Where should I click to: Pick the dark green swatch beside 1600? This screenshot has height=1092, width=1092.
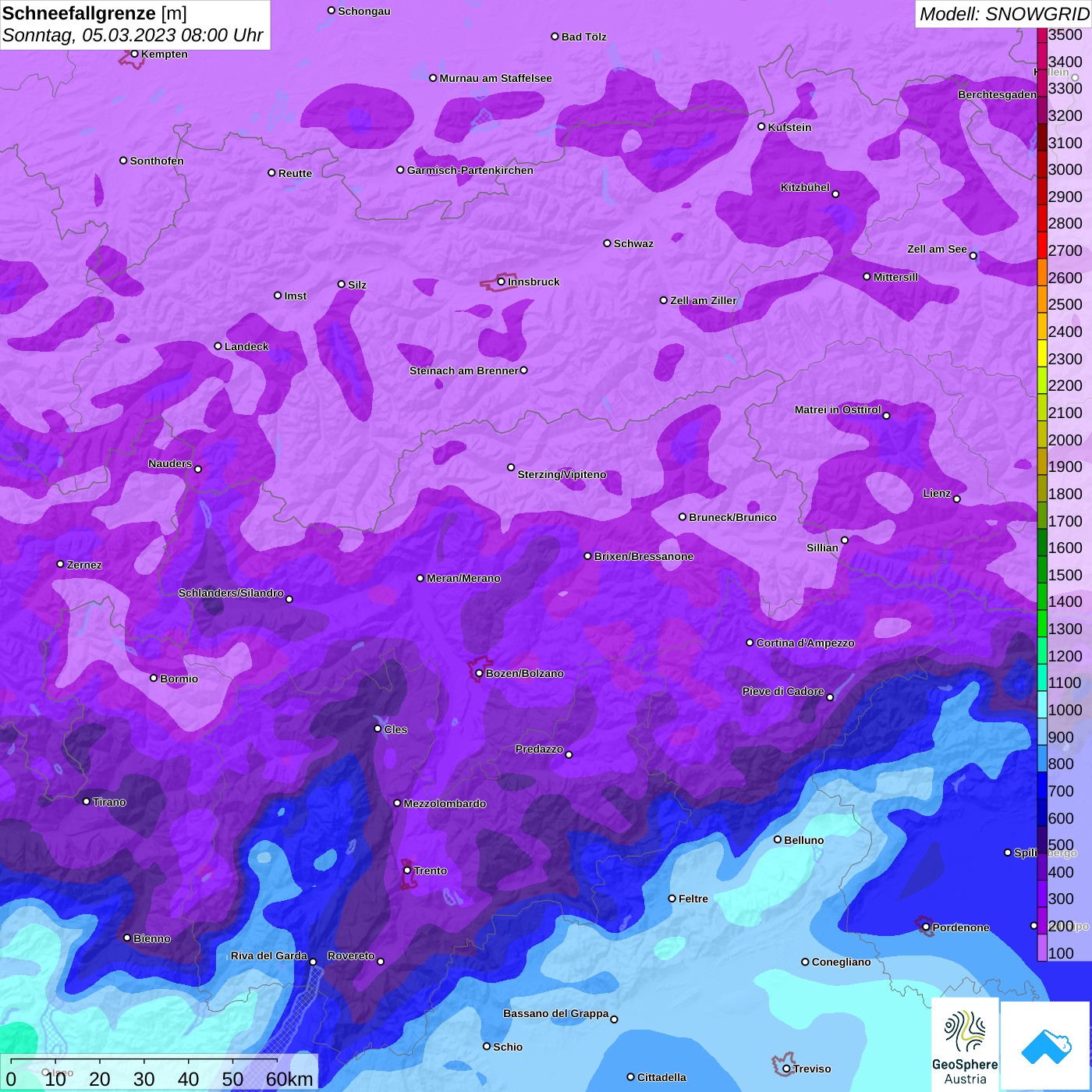tap(1041, 542)
